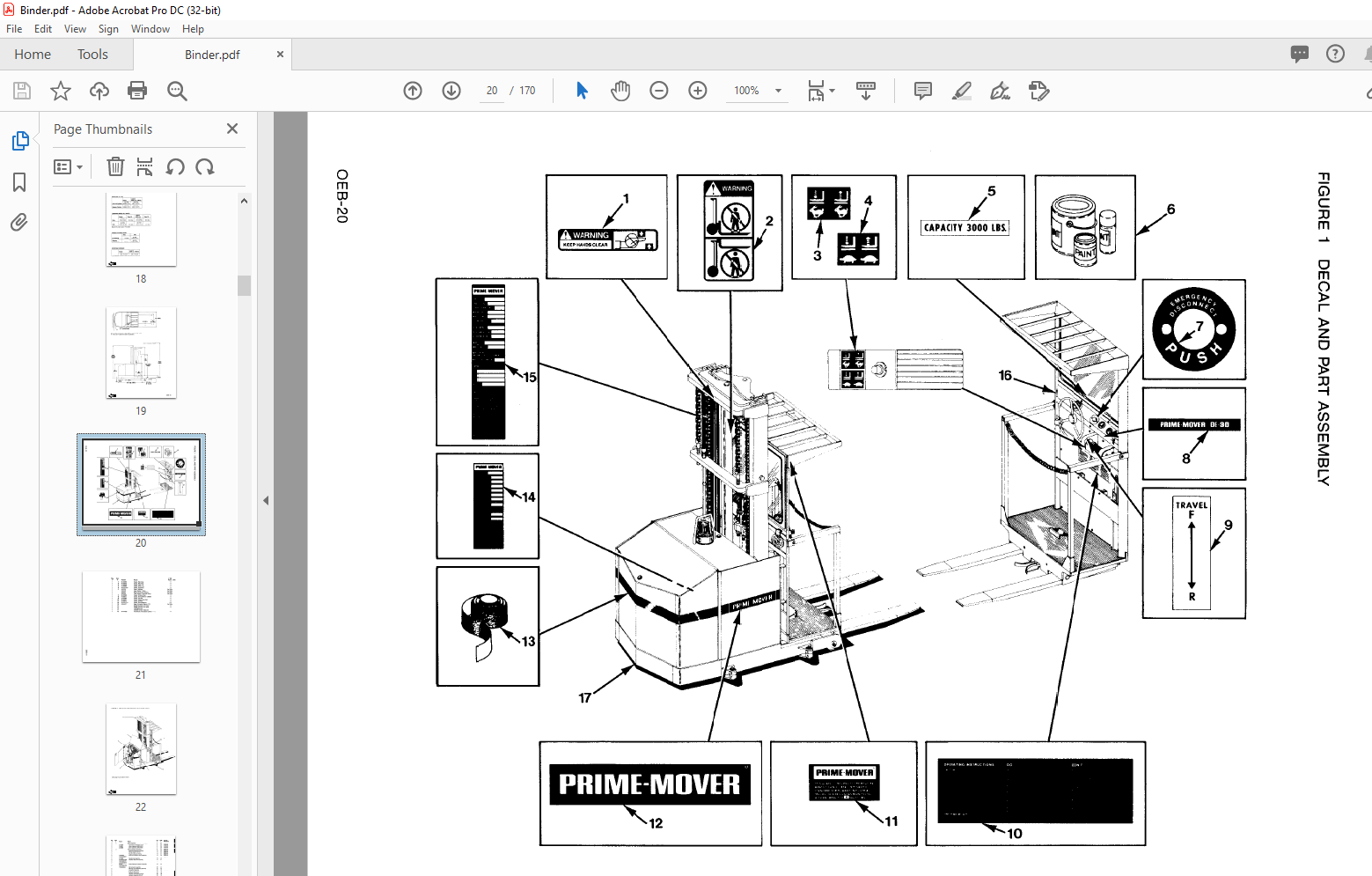Show Page Thumbnails side panel icon
1372x876 pixels.
(19, 141)
